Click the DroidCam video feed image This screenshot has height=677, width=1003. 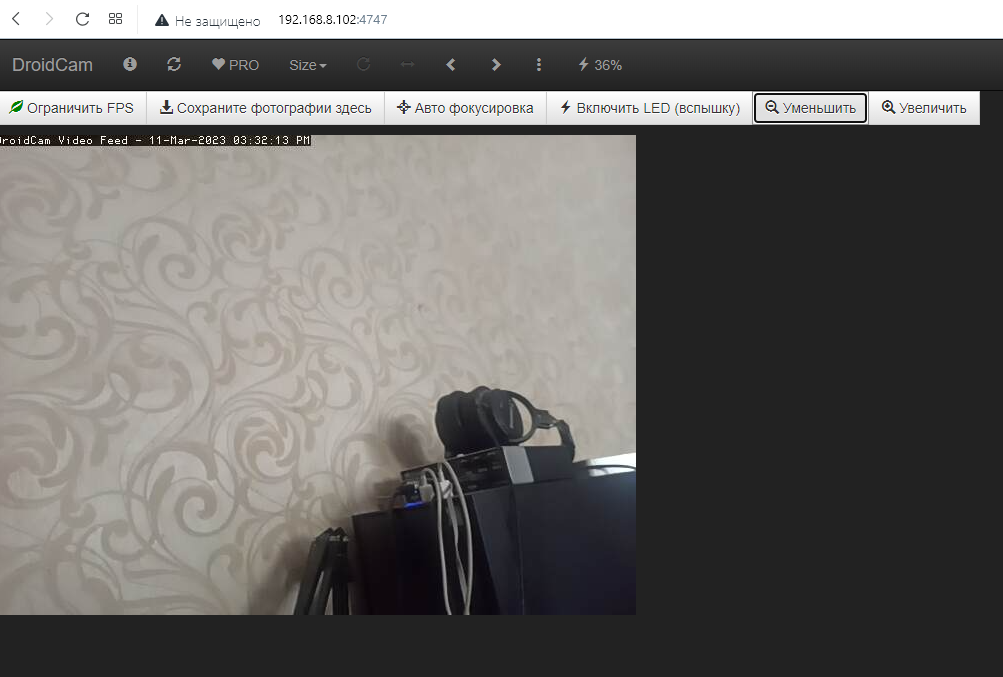click(318, 375)
